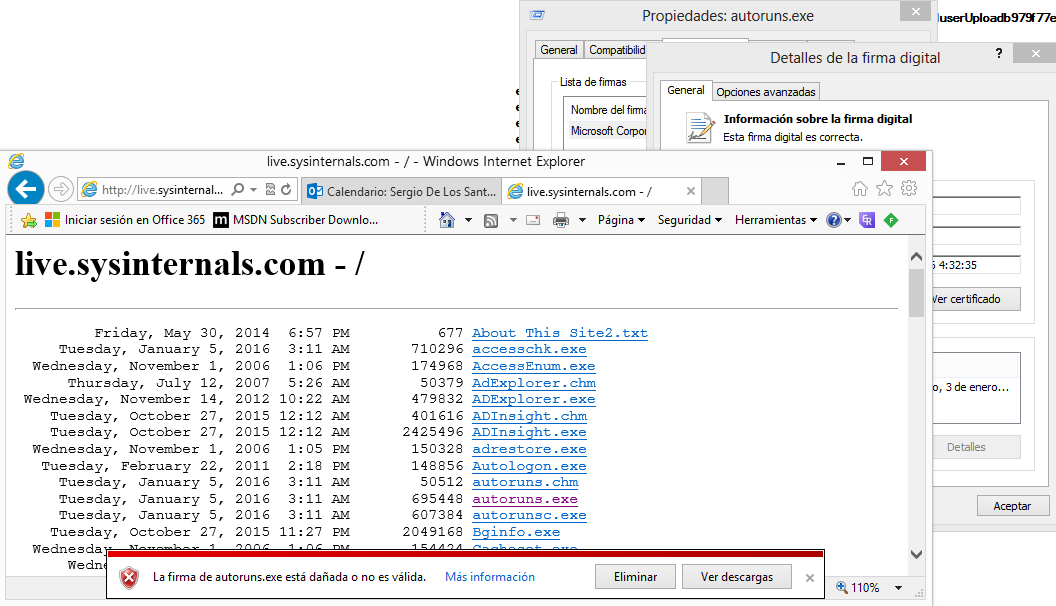The width and height of the screenshot is (1056, 606).
Task: Open the autorunsc.exe link
Action: point(529,515)
